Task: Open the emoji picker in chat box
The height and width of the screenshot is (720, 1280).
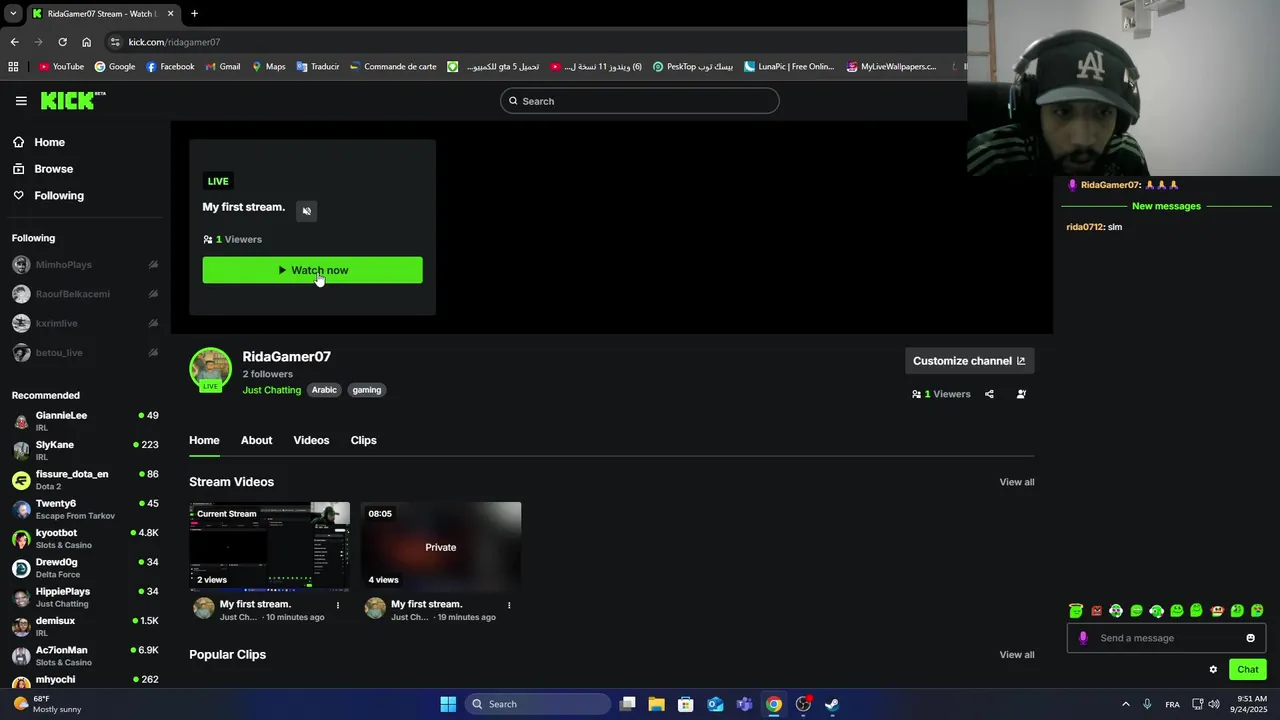Action: point(1250,638)
